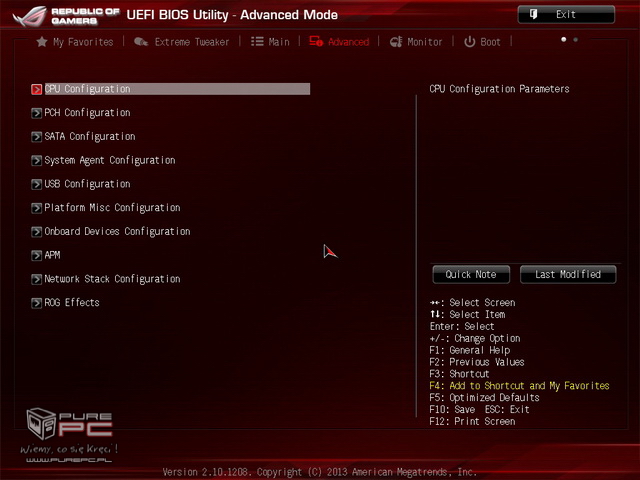Click 'F5: Optimized Defaults' hint
640x480 pixels.
pos(484,398)
